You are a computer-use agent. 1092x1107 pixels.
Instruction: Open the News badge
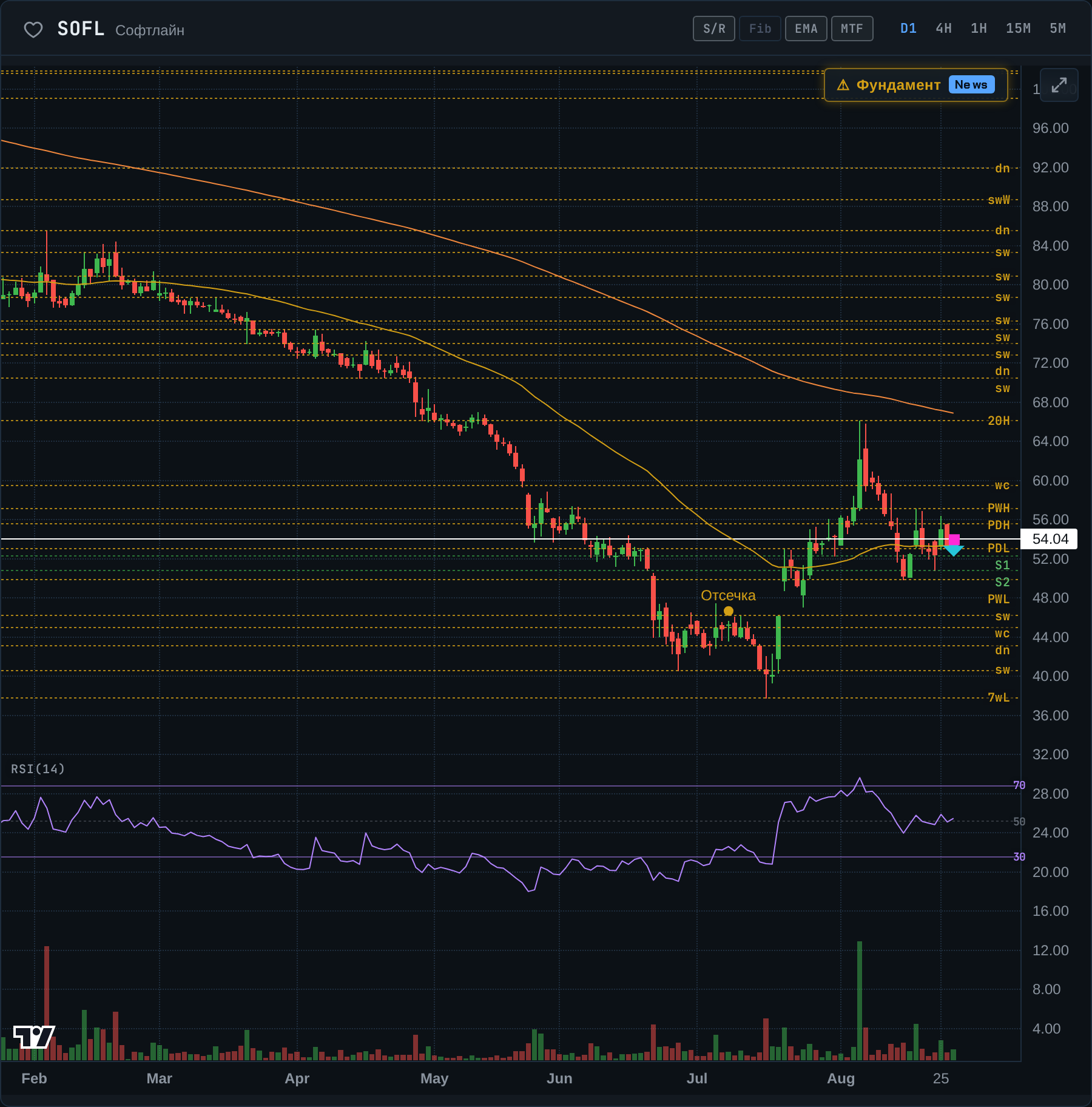pyautogui.click(x=971, y=85)
